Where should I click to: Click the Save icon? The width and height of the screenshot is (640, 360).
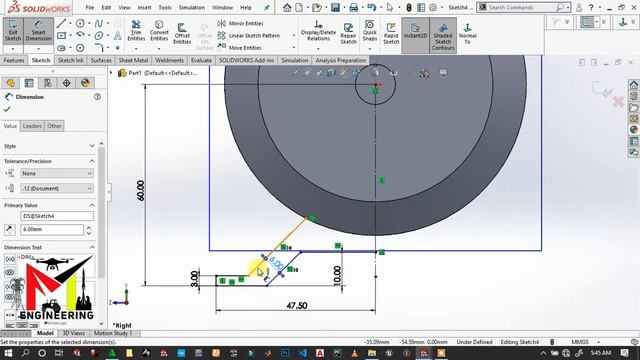[335, 7]
